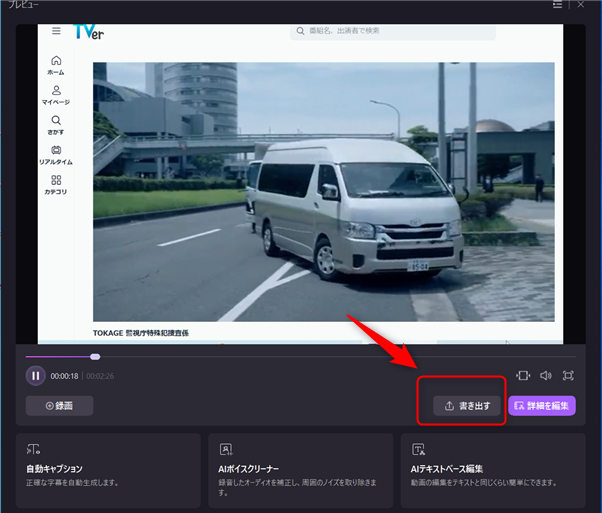
Task: Open マイページ in TVer sidebar
Action: click(x=56, y=95)
